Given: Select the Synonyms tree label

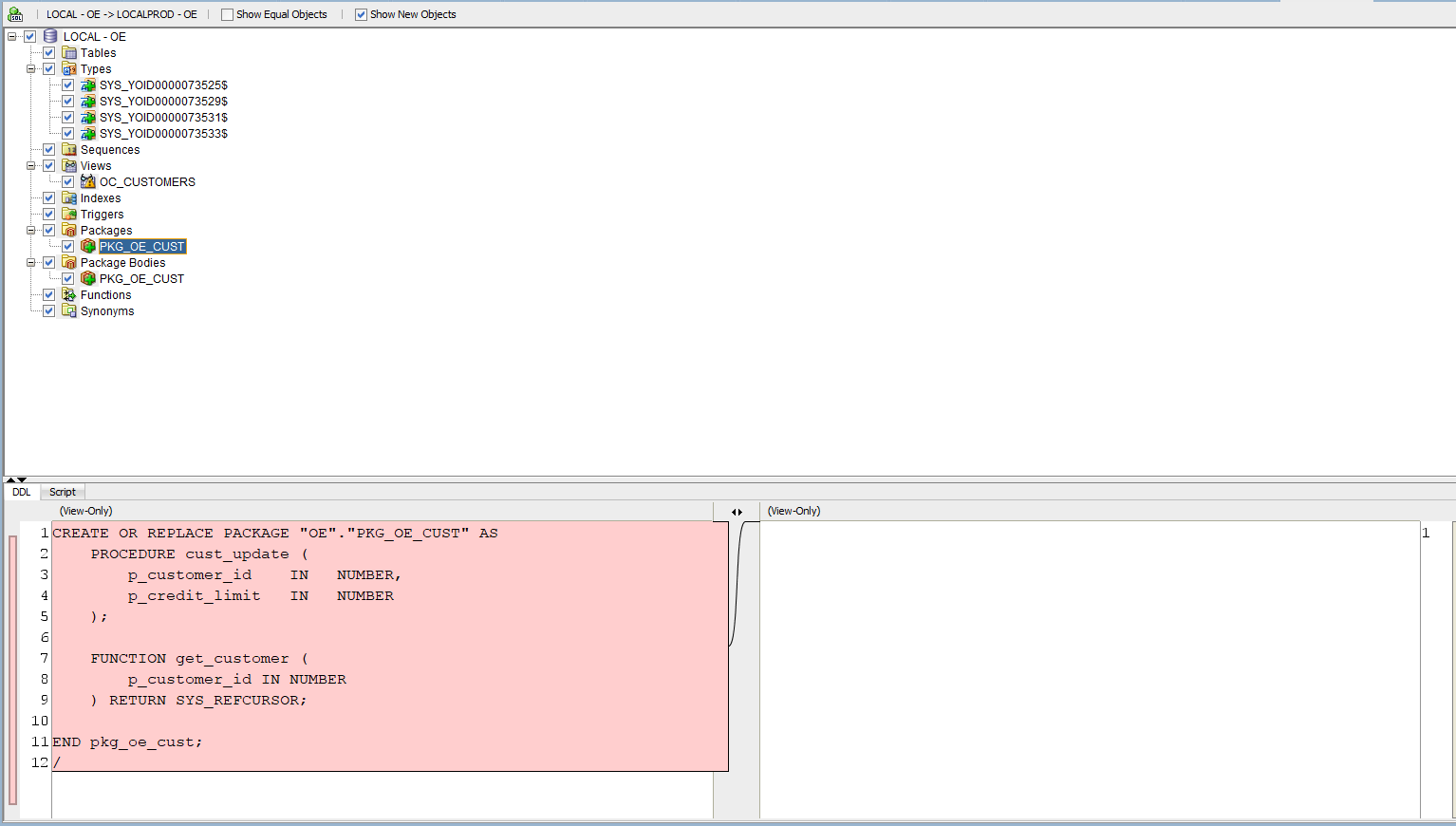Looking at the screenshot, I should (x=107, y=310).
